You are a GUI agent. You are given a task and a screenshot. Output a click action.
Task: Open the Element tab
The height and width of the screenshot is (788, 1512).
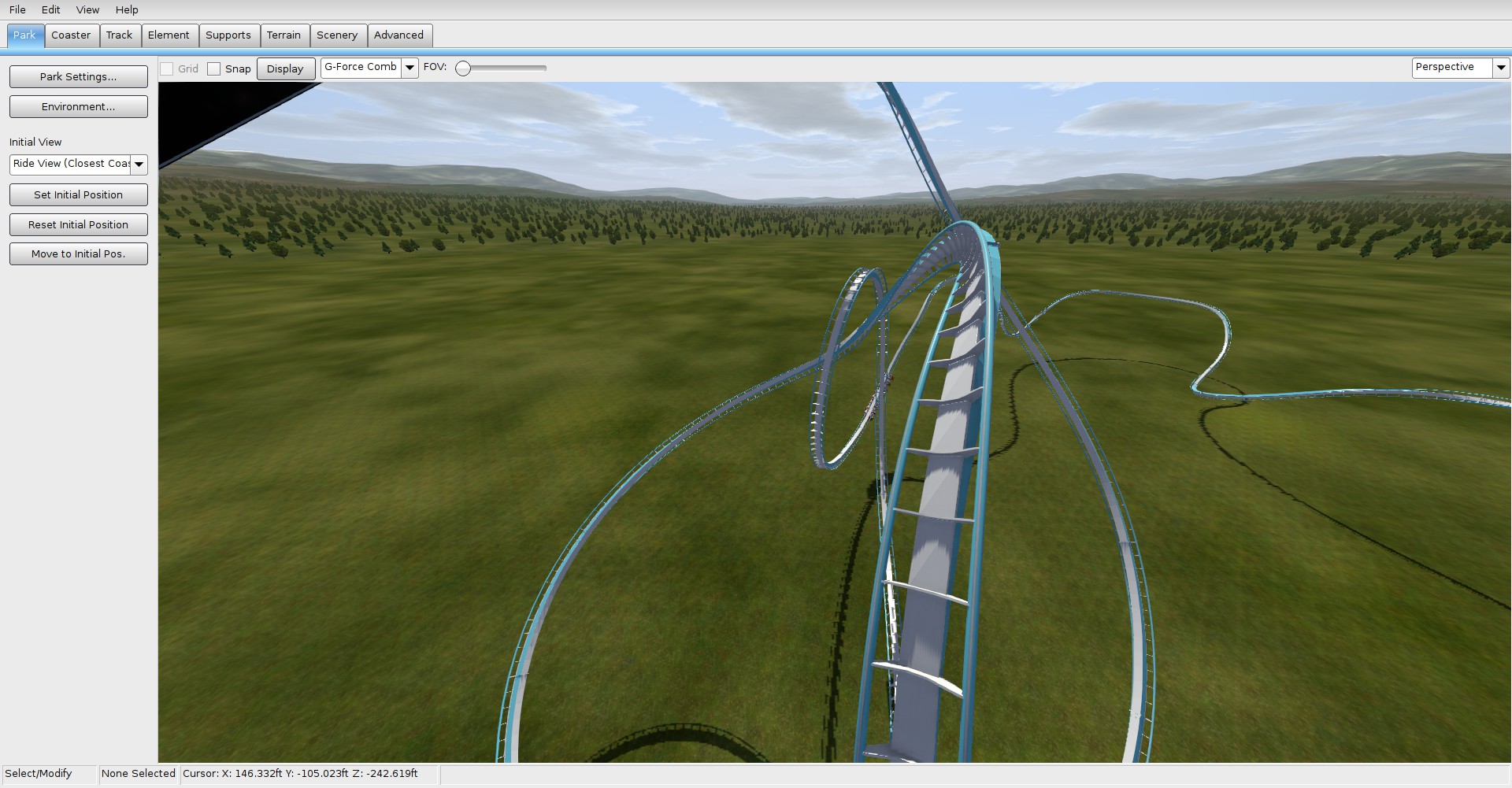point(169,35)
